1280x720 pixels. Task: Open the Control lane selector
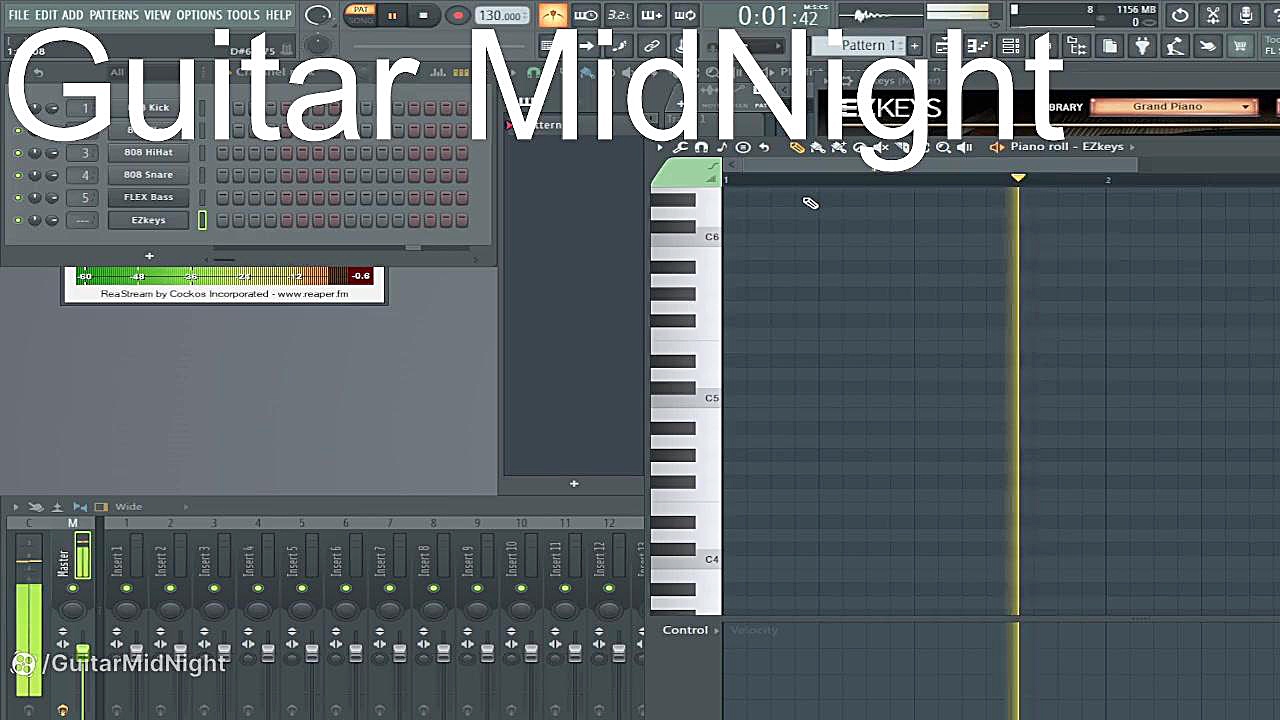pyautogui.click(x=690, y=630)
